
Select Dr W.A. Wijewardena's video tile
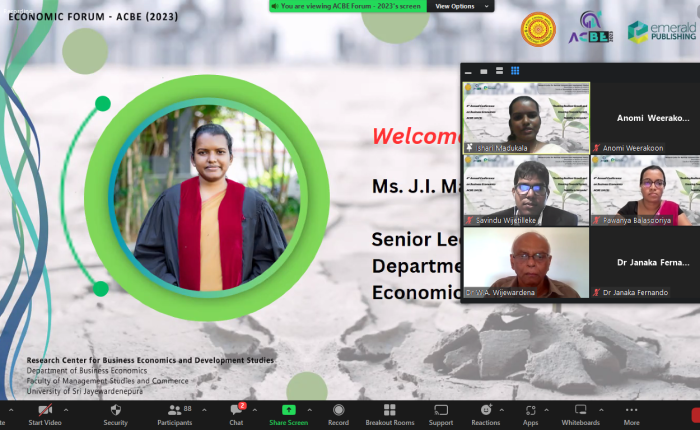coord(526,262)
